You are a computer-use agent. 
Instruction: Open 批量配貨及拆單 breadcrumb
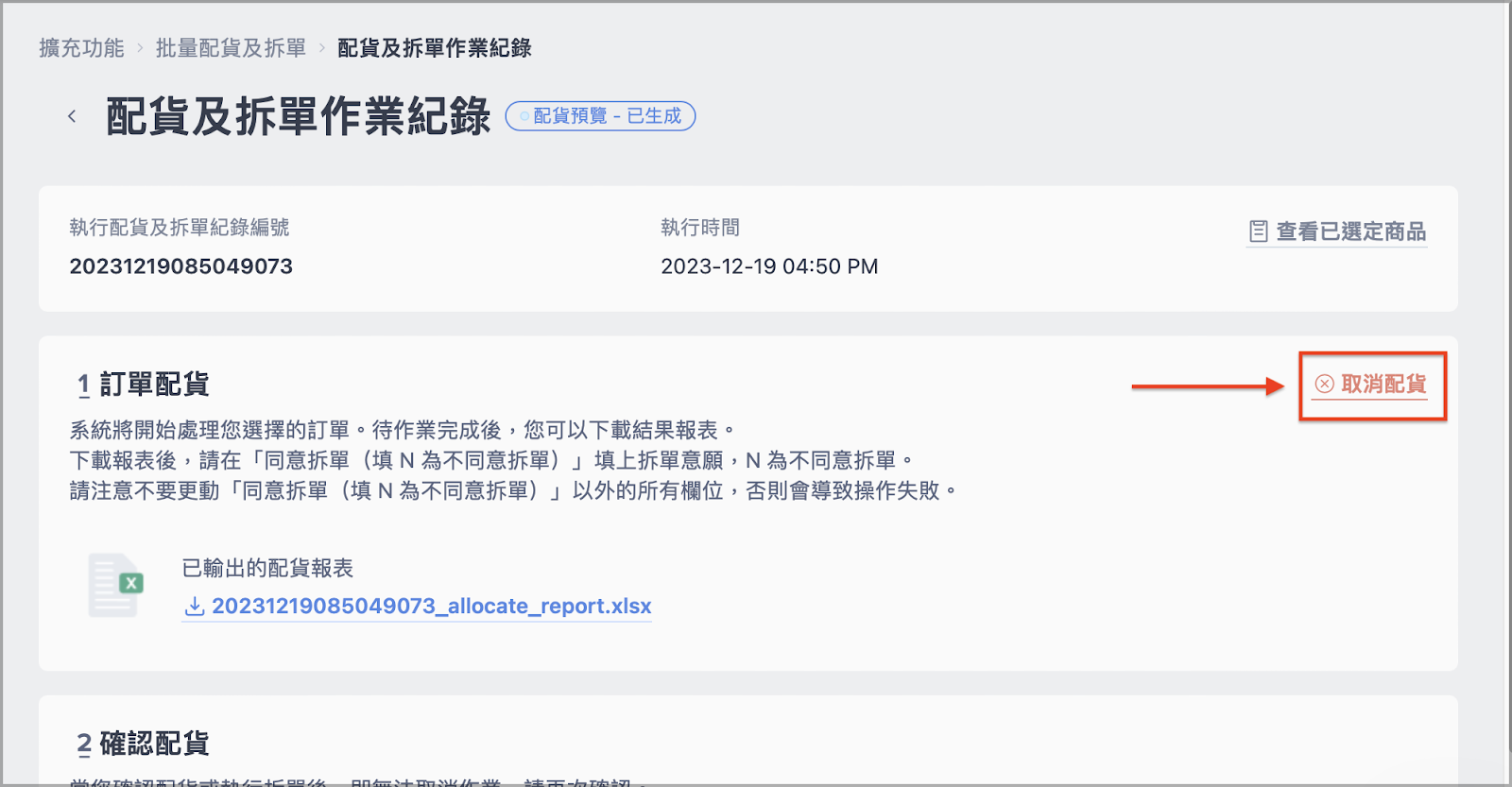[x=231, y=48]
